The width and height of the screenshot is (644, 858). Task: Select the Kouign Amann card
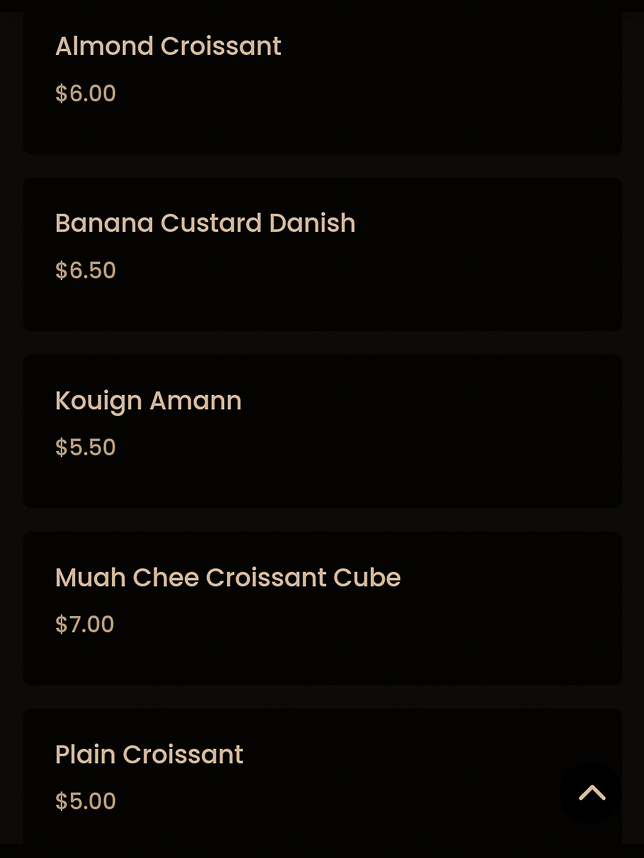pyautogui.click(x=322, y=430)
